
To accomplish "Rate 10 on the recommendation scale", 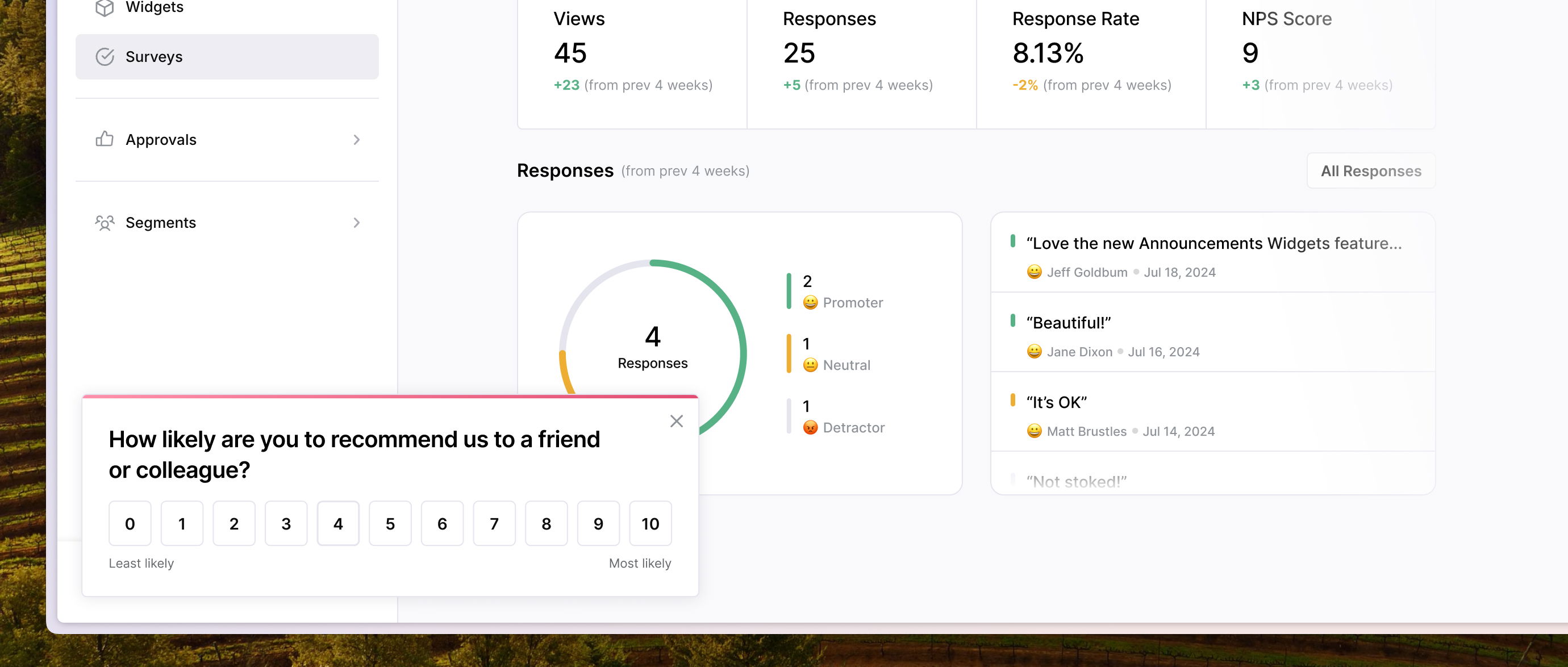I will tap(650, 524).
